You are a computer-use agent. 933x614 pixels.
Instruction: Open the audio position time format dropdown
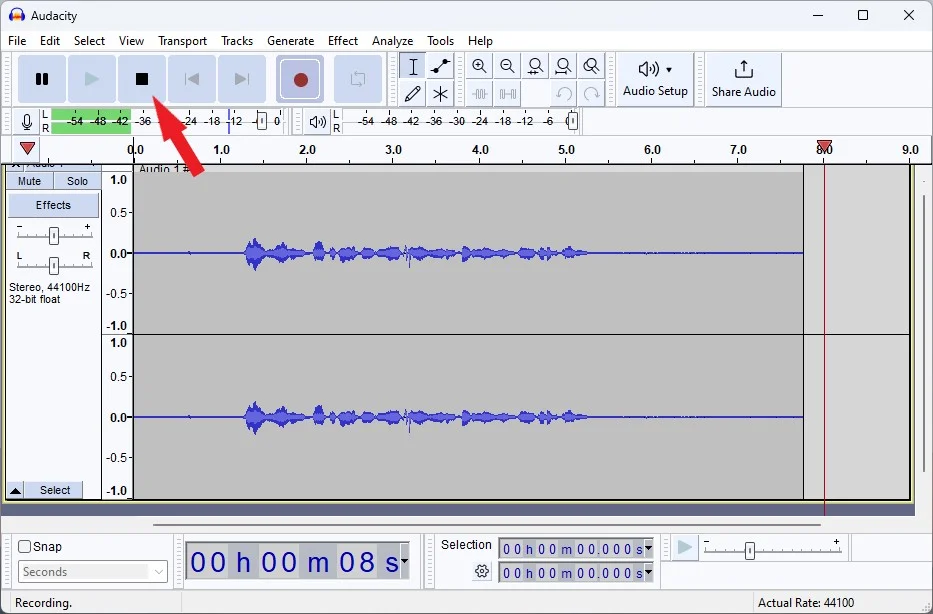point(403,563)
